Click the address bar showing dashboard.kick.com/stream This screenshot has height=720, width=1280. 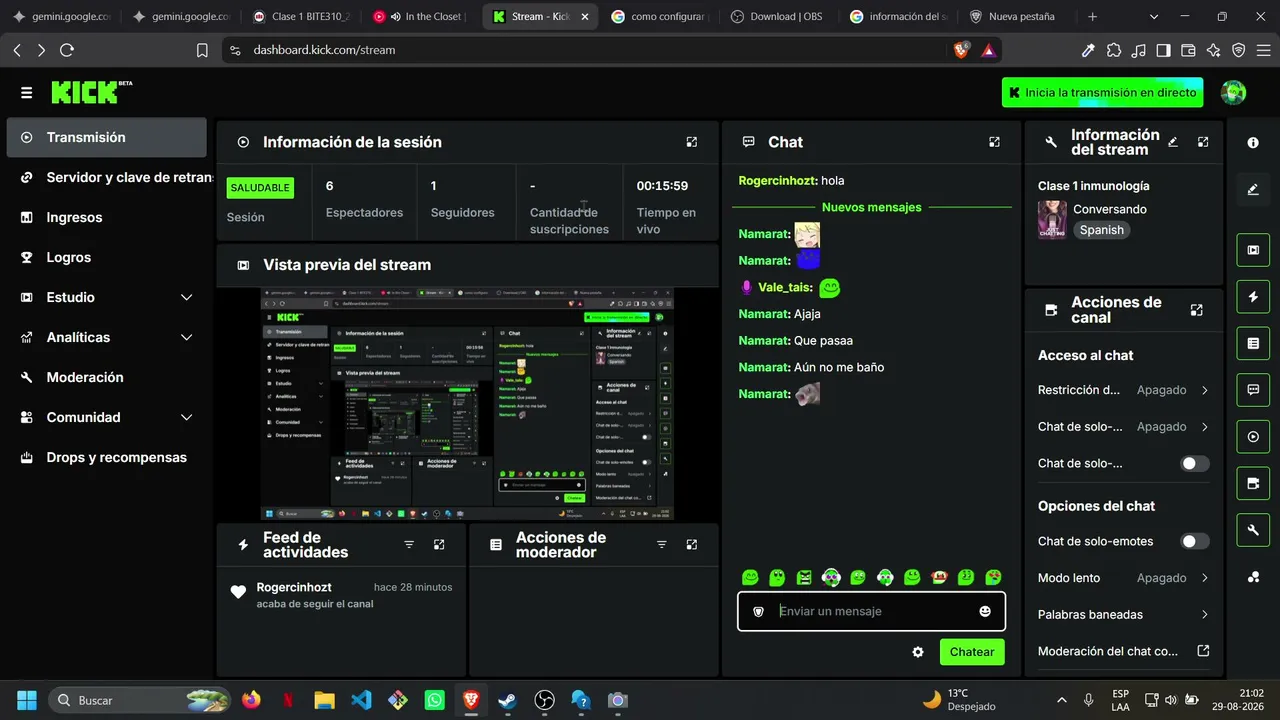click(x=585, y=50)
